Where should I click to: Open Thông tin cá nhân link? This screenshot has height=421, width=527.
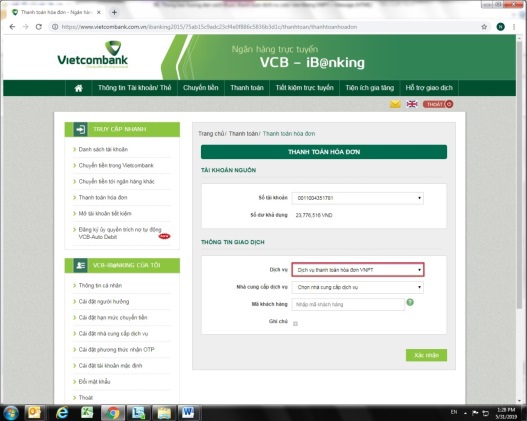100,286
